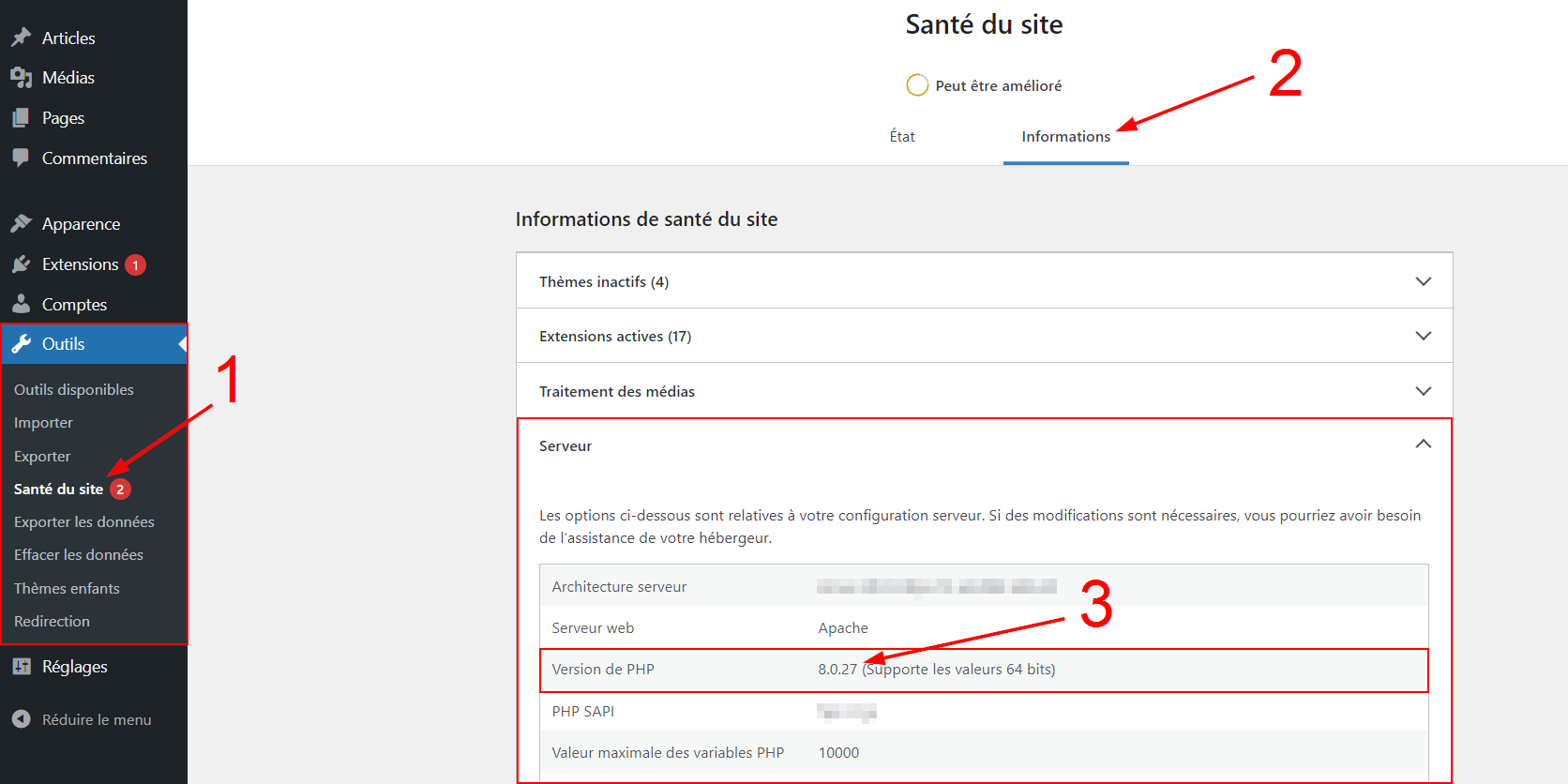Click the Thèmes inactifs (4) heading
The image size is (1568, 784).
604,282
